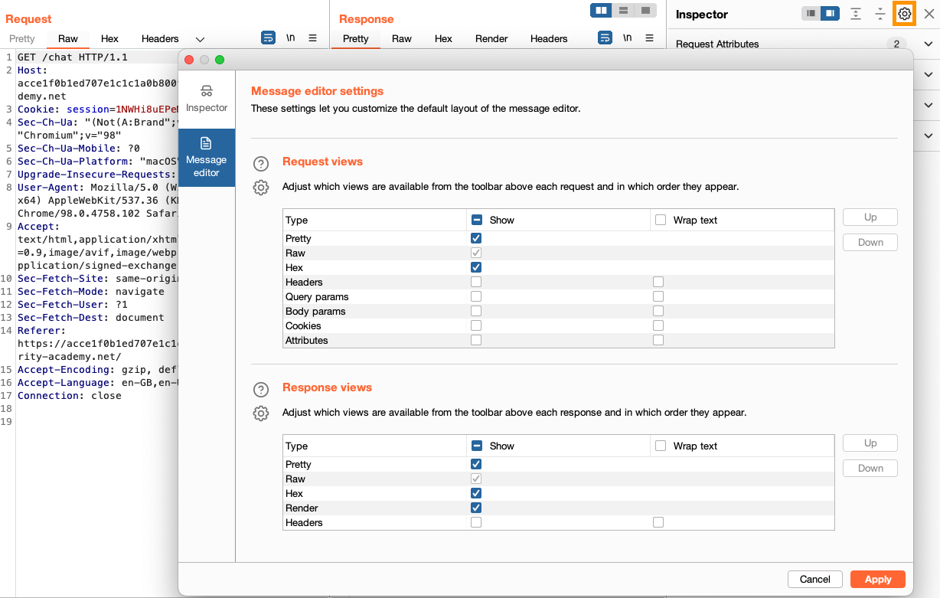Select Hex row in Response views table
940x598 pixels.
pyautogui.click(x=558, y=493)
